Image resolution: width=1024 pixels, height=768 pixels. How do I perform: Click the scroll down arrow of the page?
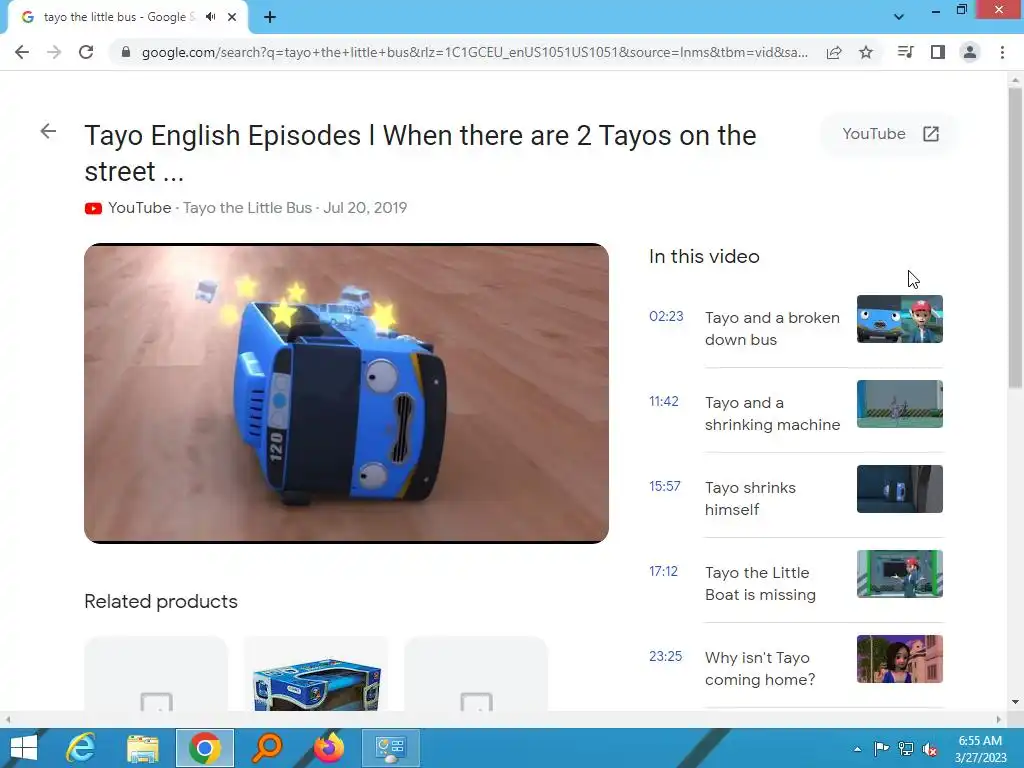pos(1015,702)
